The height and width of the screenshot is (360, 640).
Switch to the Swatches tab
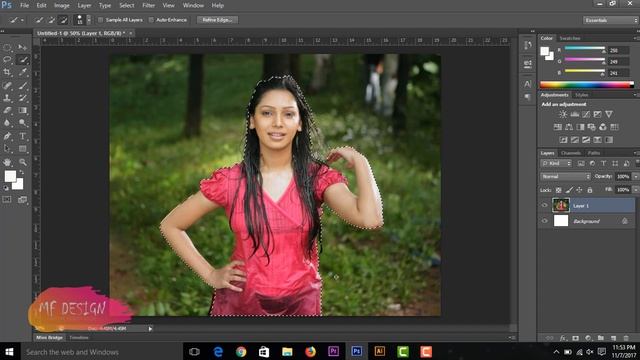tap(570, 38)
